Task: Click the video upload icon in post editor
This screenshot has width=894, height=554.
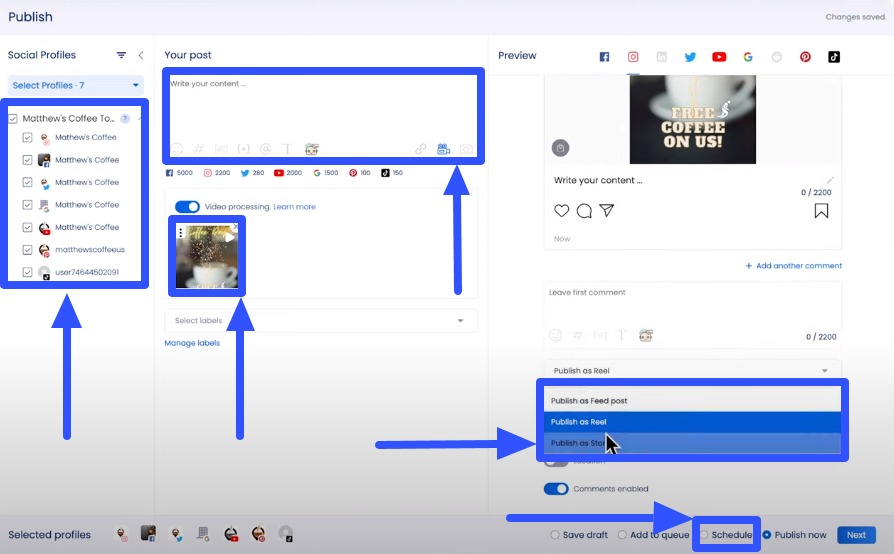Action: click(x=444, y=150)
